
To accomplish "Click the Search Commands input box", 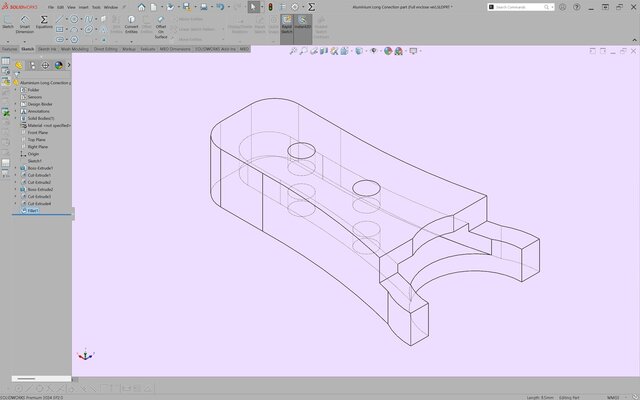I will coord(563,7).
